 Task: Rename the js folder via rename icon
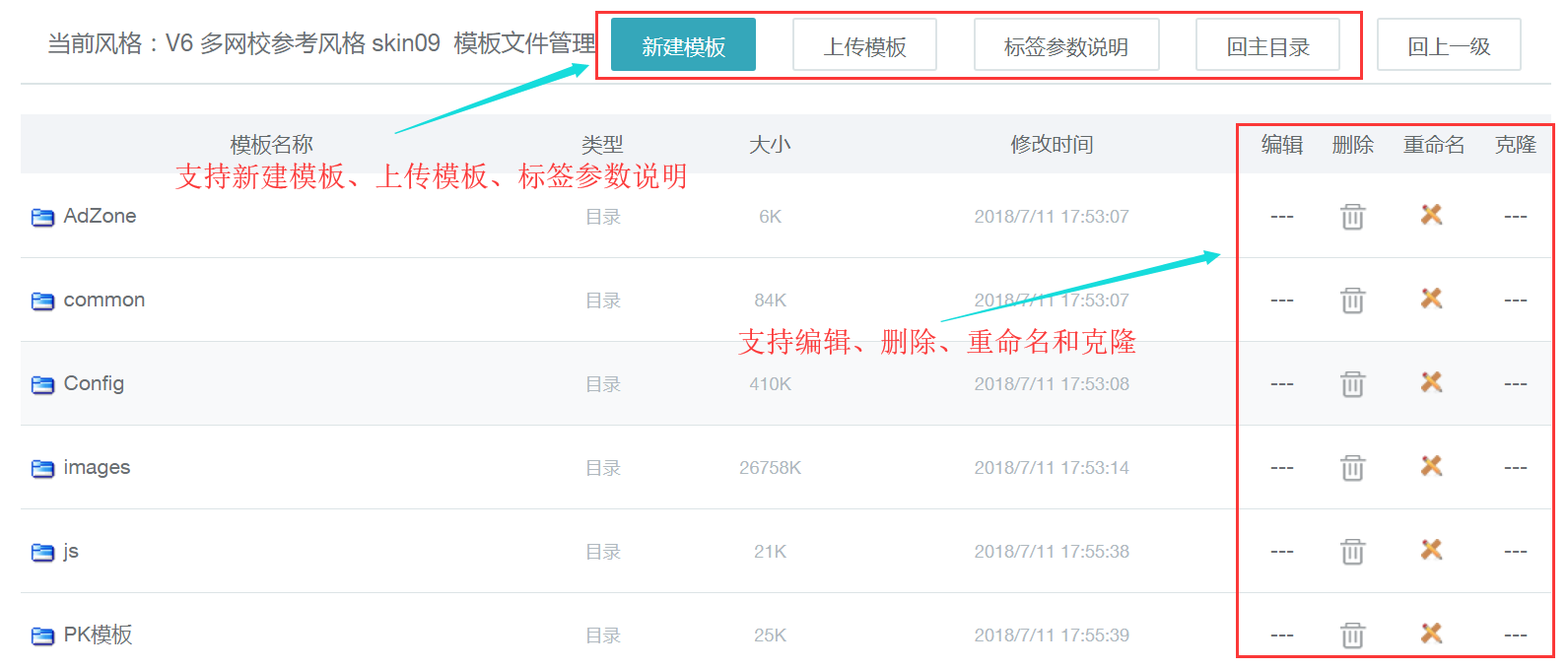1432,549
